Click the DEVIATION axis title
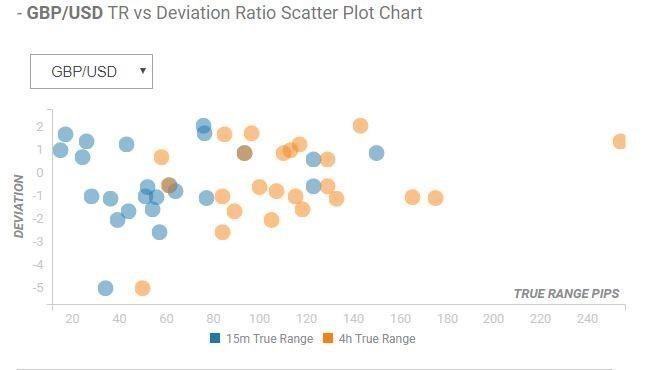The image size is (650, 370). pyautogui.click(x=19, y=206)
